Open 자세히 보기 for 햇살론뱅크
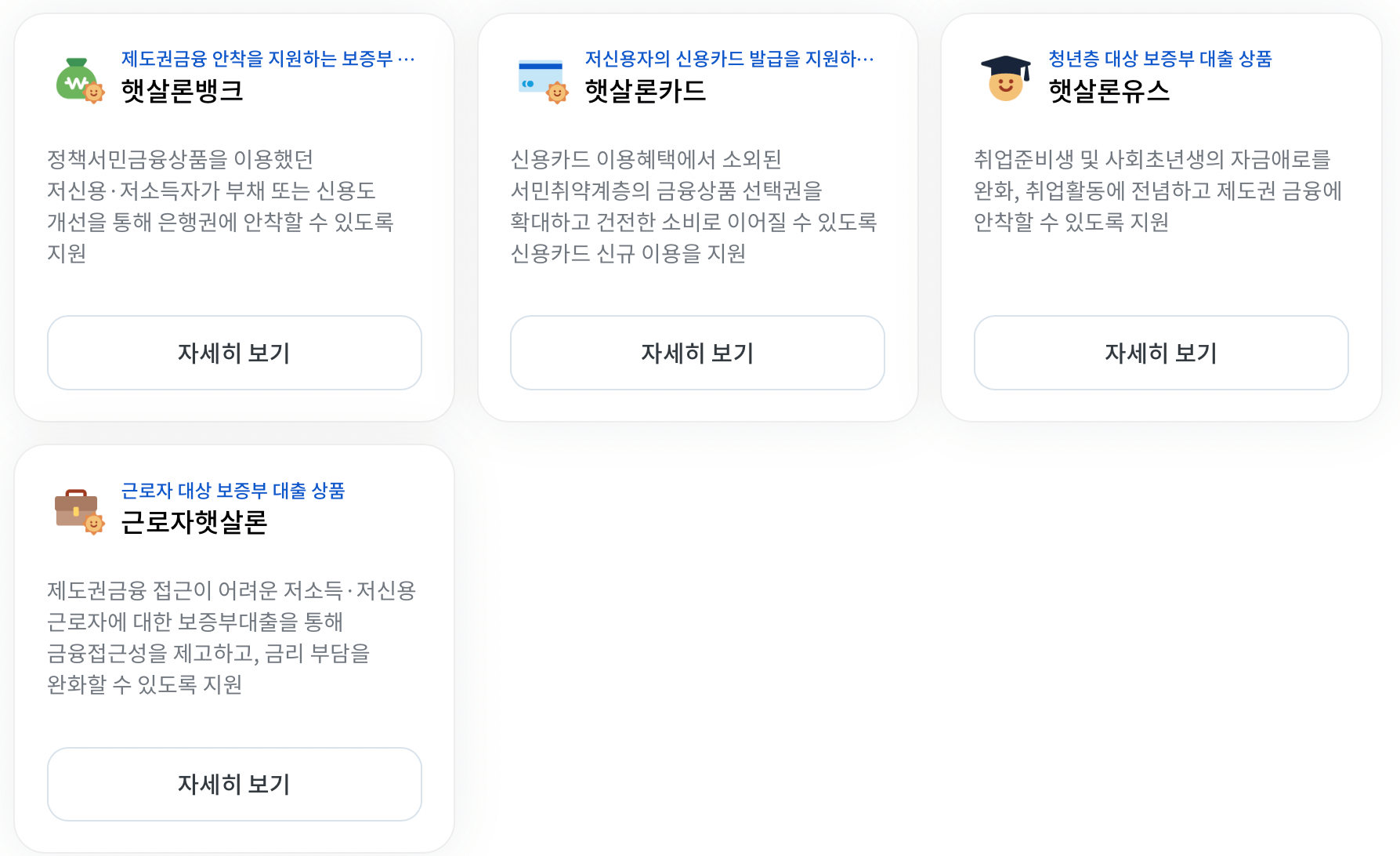 pos(233,353)
